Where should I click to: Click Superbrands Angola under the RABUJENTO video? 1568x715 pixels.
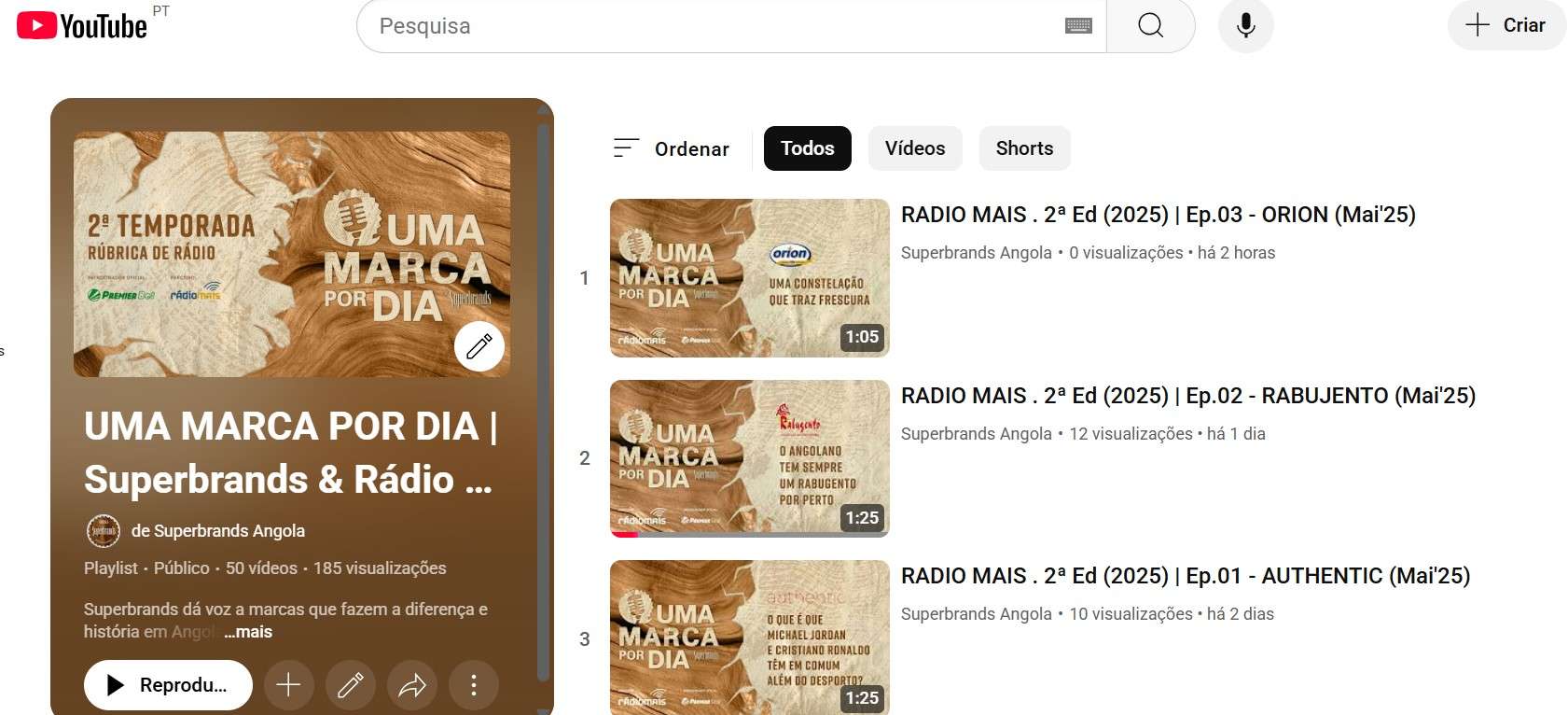[977, 434]
